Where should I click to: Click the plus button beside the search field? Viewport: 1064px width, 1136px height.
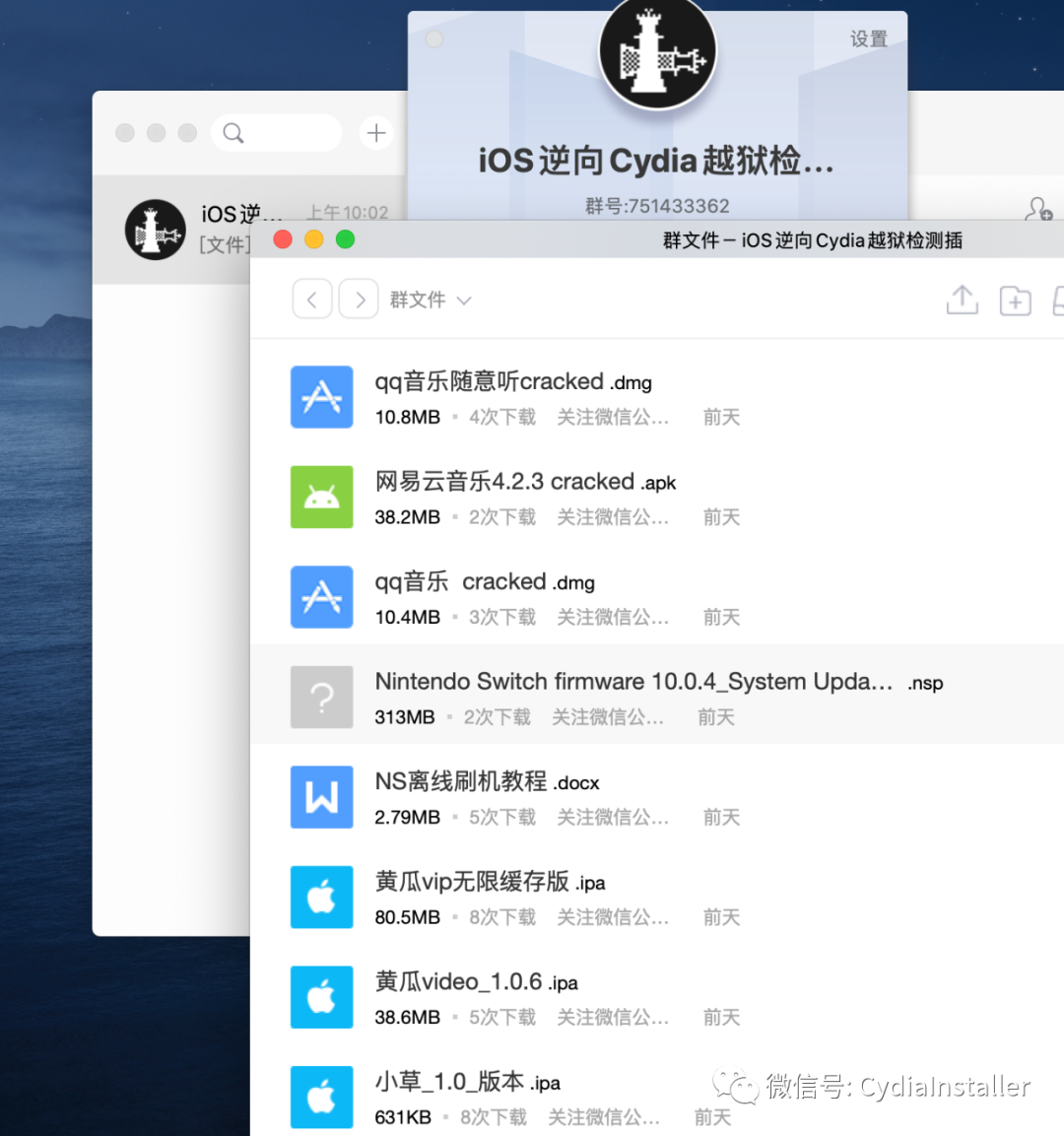(376, 133)
